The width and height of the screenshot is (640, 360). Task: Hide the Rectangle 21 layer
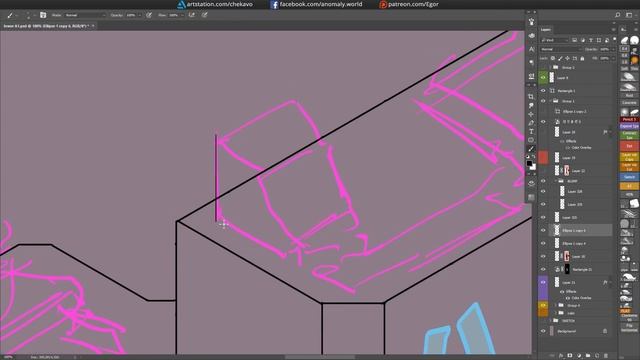(543, 269)
